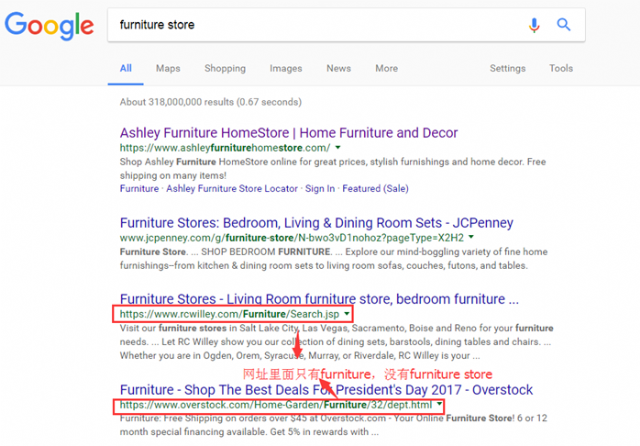
Task: Open the News tab
Action: [x=338, y=68]
